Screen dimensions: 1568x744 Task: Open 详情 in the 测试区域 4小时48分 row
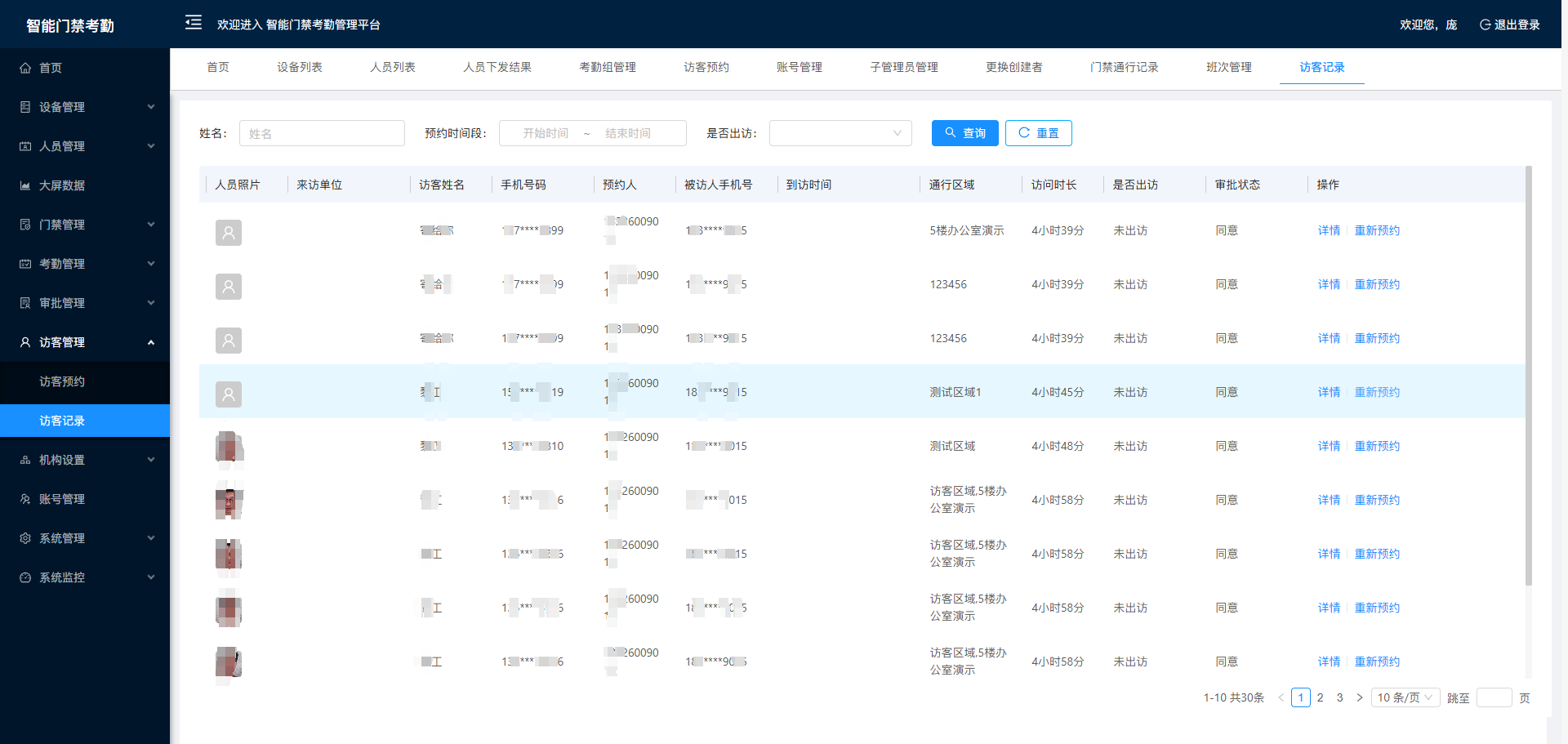click(x=1329, y=446)
